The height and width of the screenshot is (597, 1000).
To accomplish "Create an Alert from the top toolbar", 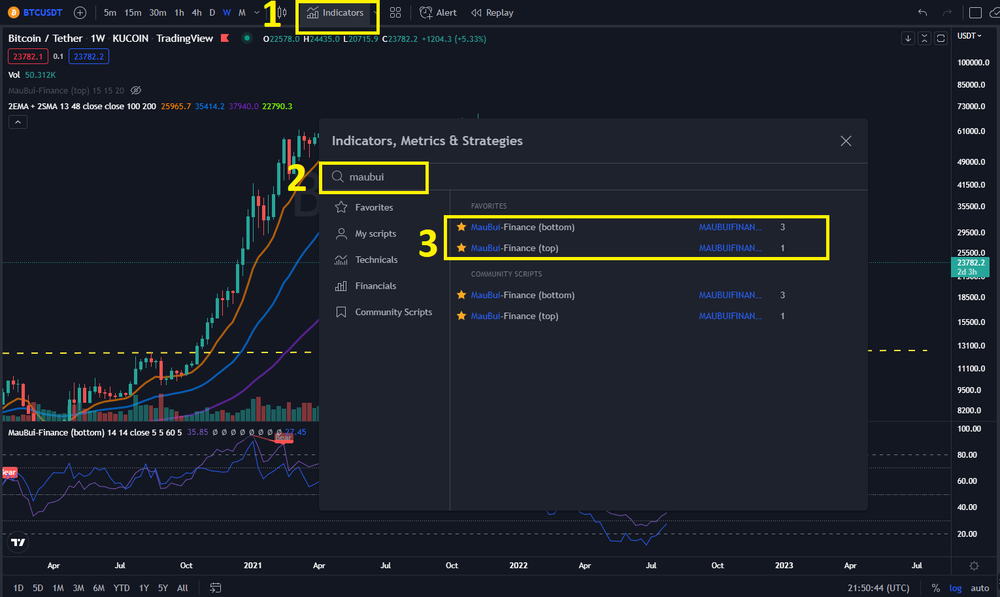I will click(437, 13).
